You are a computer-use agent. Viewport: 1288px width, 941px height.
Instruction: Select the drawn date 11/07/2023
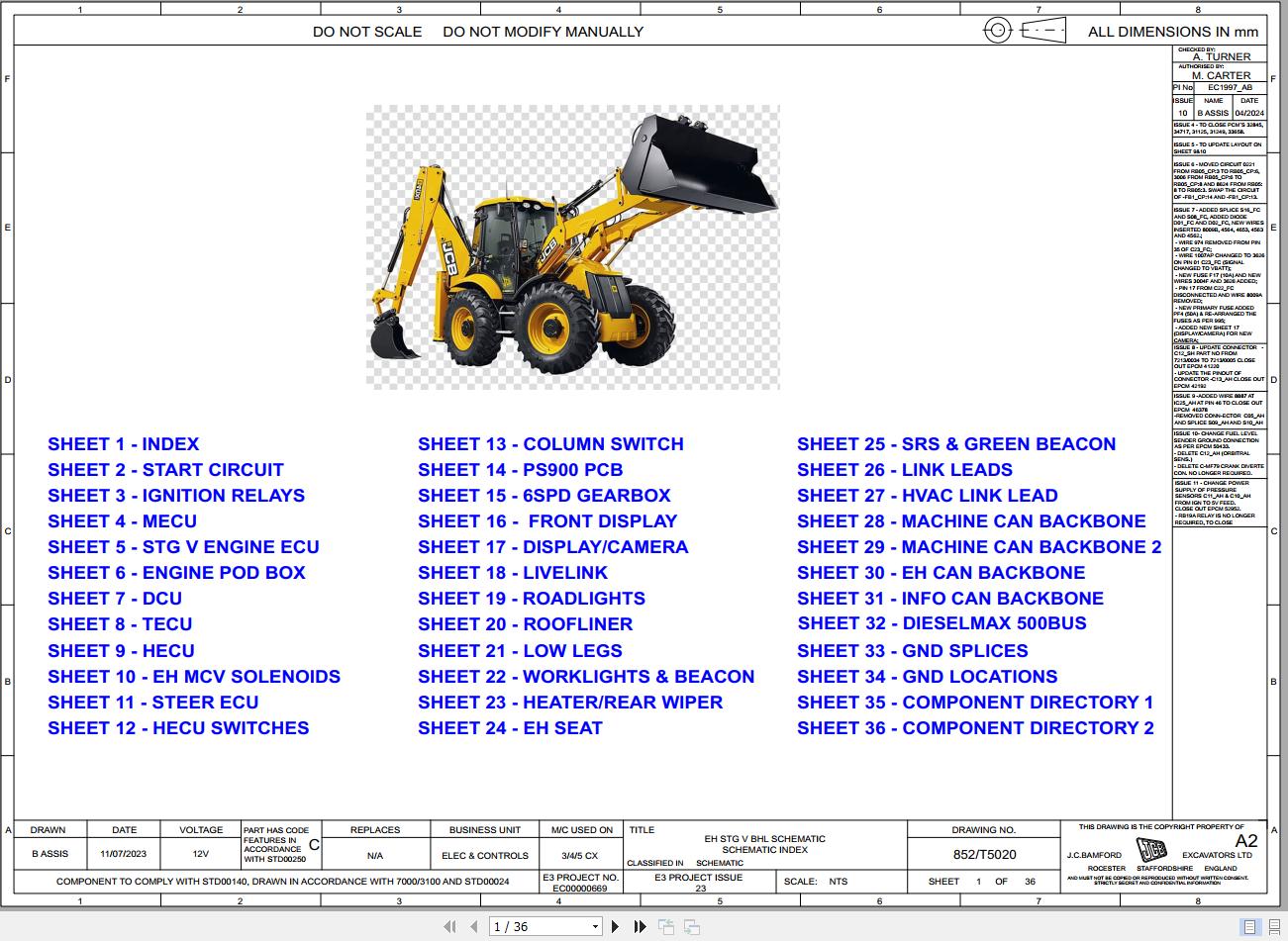coord(123,855)
